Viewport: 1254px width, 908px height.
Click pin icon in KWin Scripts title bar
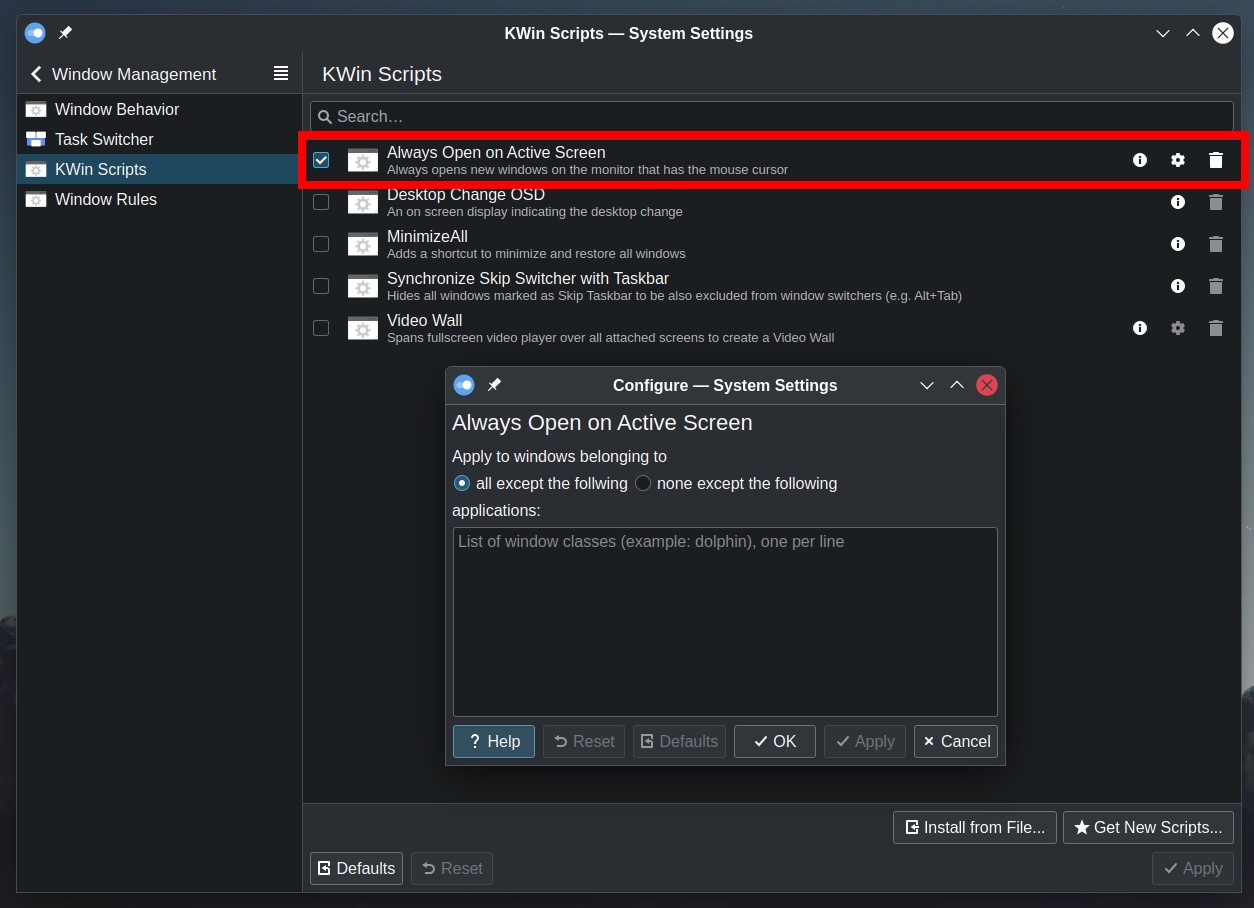coord(65,33)
